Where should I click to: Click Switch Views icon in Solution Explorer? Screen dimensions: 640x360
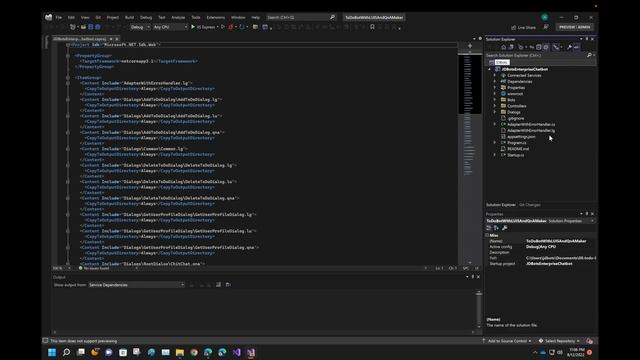pyautogui.click(x=511, y=47)
